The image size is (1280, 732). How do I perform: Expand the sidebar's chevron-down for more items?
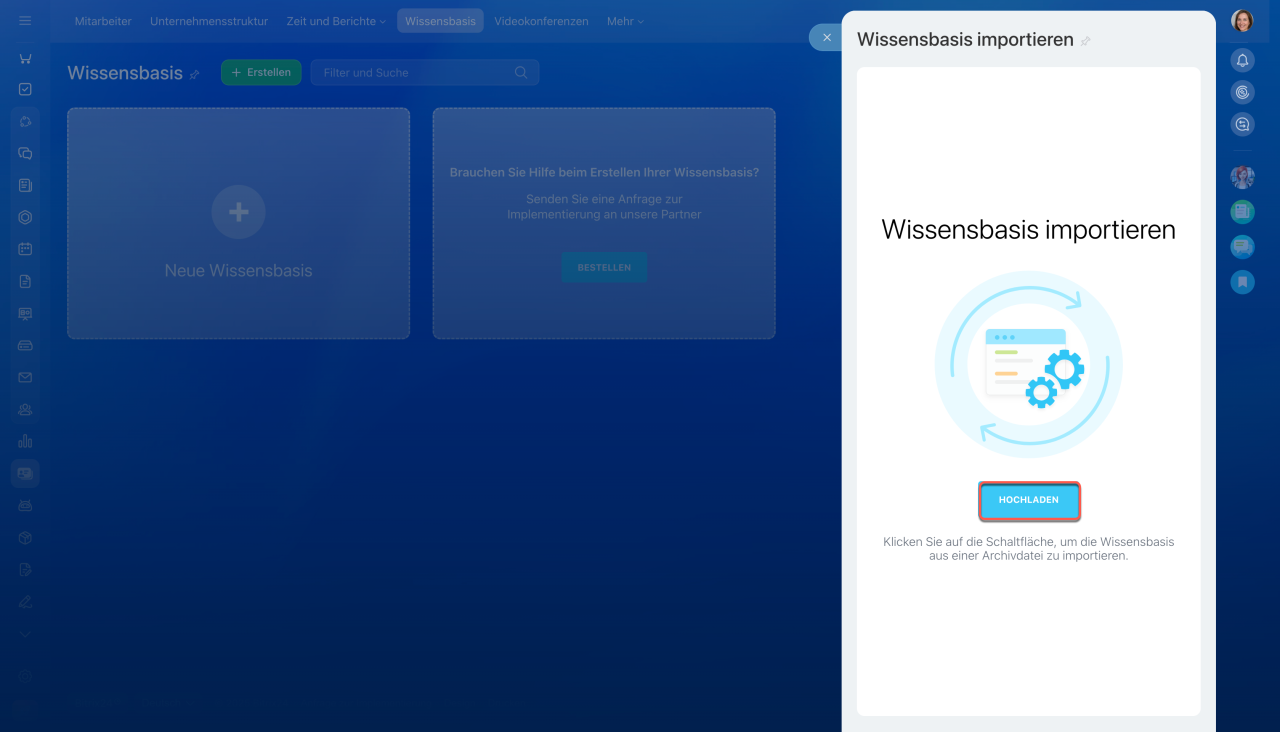coord(25,634)
